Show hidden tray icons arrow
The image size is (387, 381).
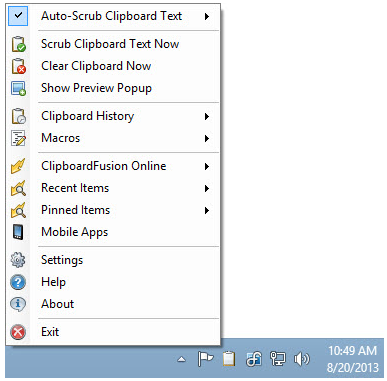point(182,359)
